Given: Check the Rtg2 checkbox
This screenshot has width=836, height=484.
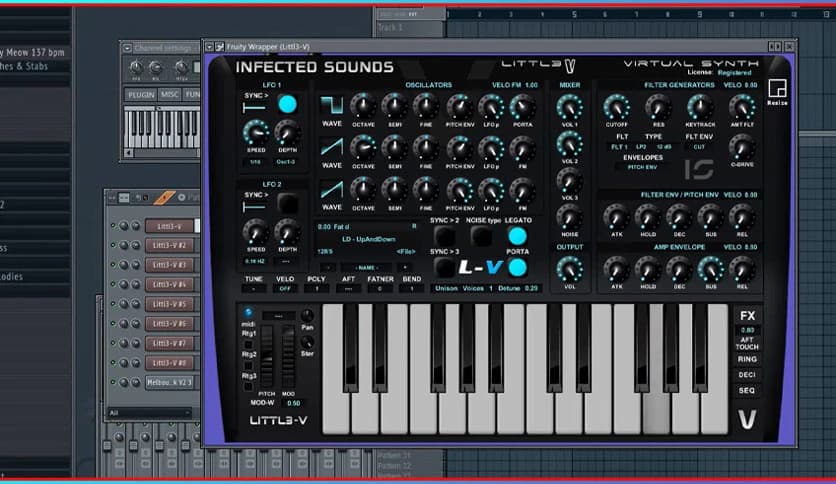Looking at the screenshot, I should [x=248, y=366].
